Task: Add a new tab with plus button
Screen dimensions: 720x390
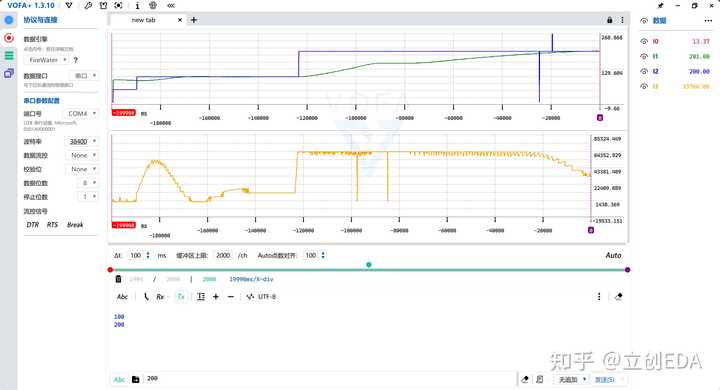Action: pyautogui.click(x=194, y=20)
